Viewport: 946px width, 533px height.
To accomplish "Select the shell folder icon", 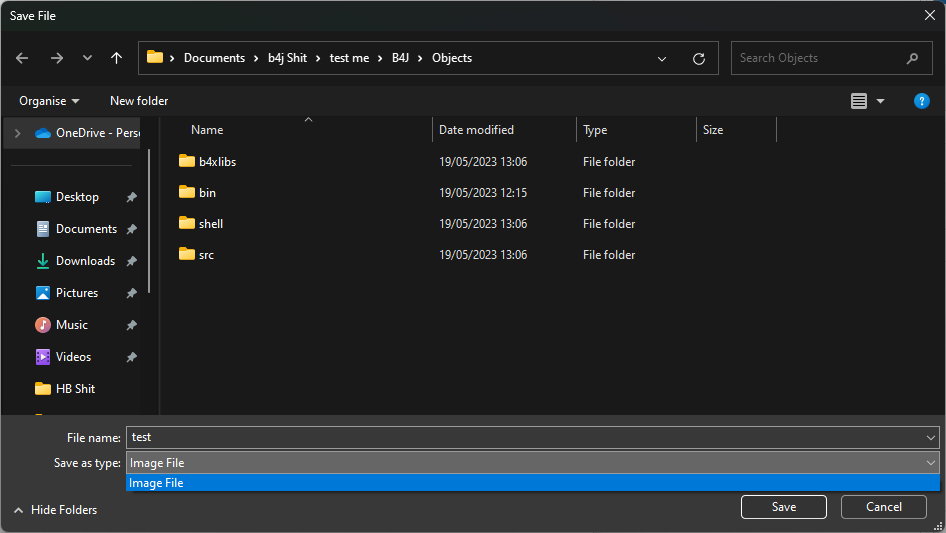I will click(x=186, y=224).
